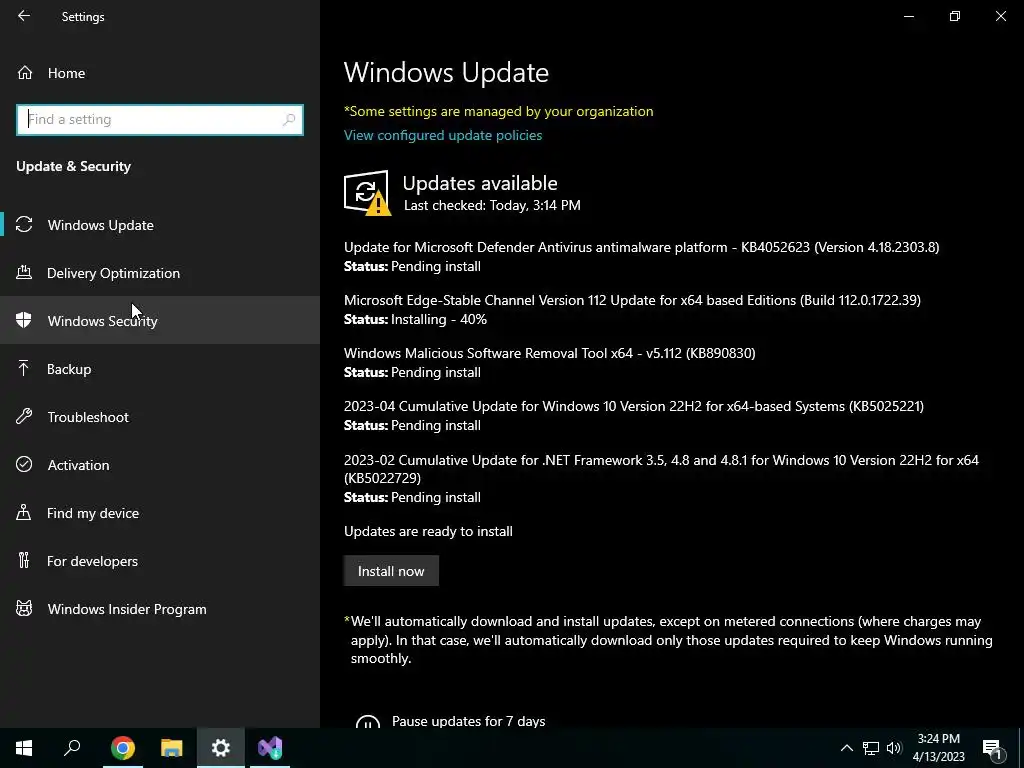Click Last checked: Today, 3:14 PM text
Image resolution: width=1024 pixels, height=768 pixels.
(492, 205)
